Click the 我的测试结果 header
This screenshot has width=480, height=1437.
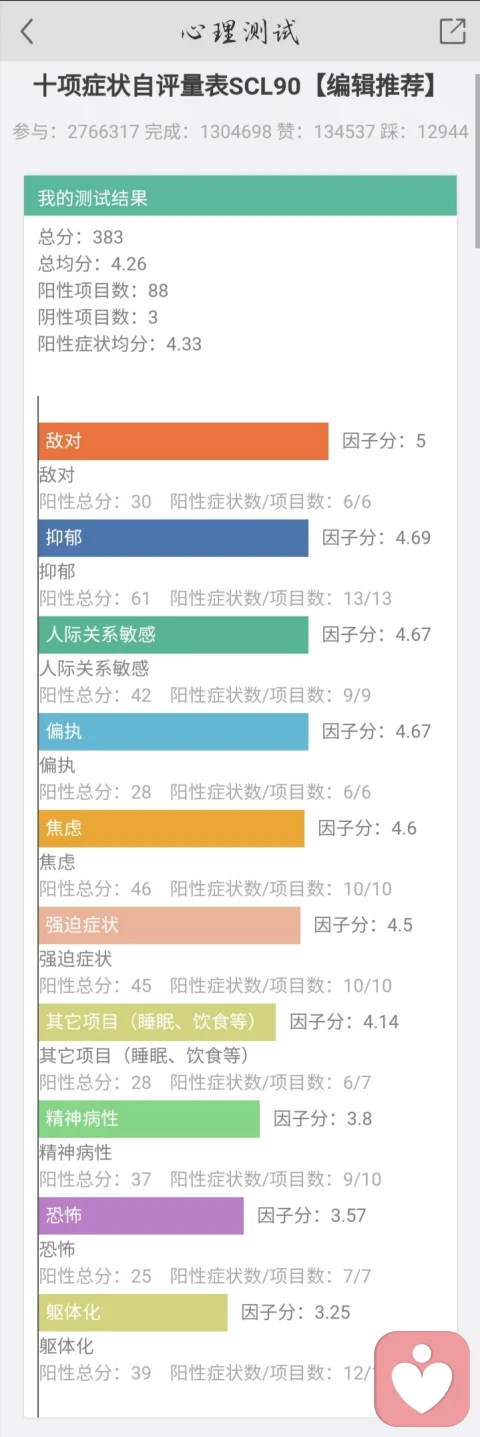point(240,197)
